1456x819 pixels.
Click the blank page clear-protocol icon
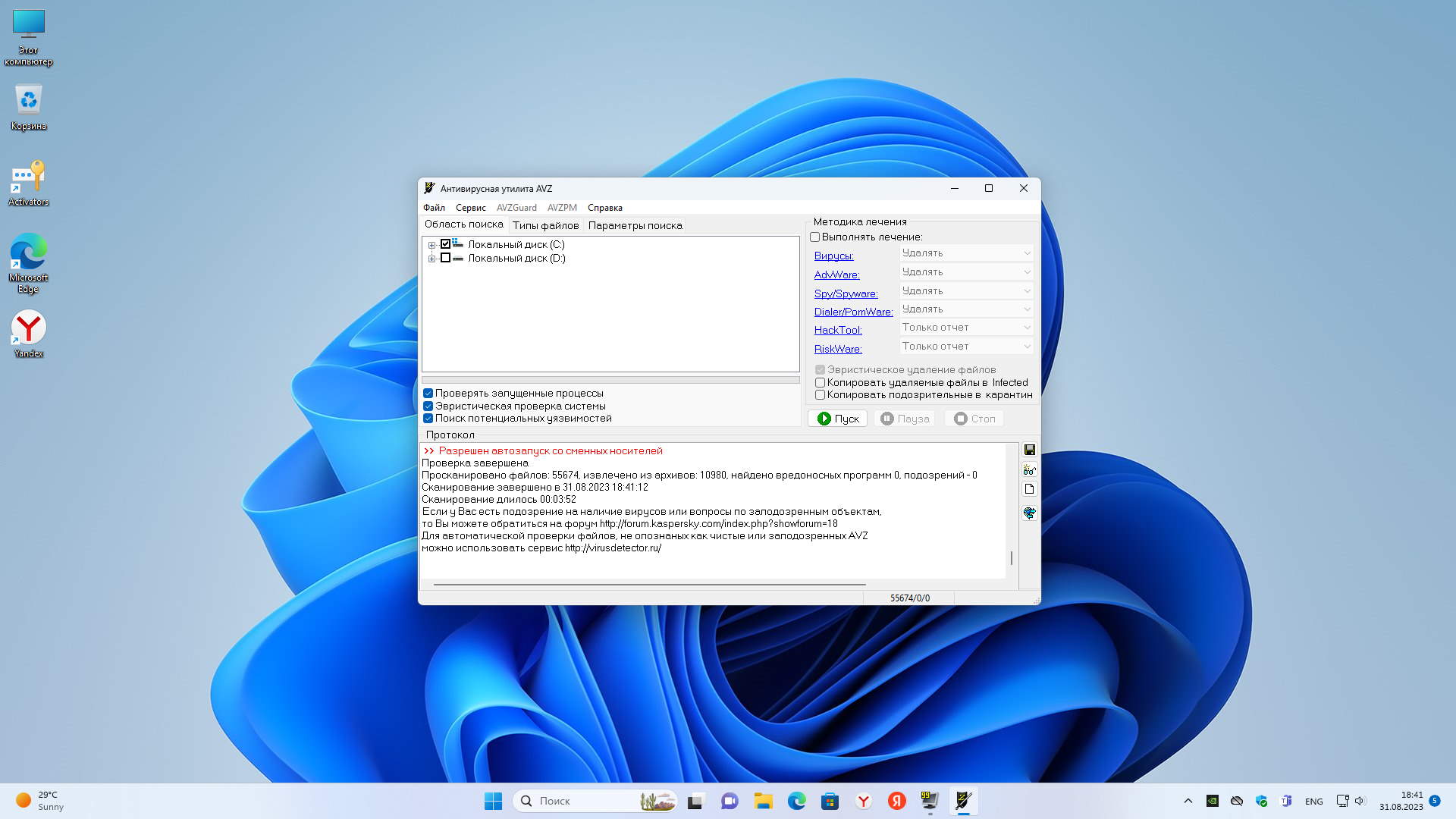(1029, 489)
